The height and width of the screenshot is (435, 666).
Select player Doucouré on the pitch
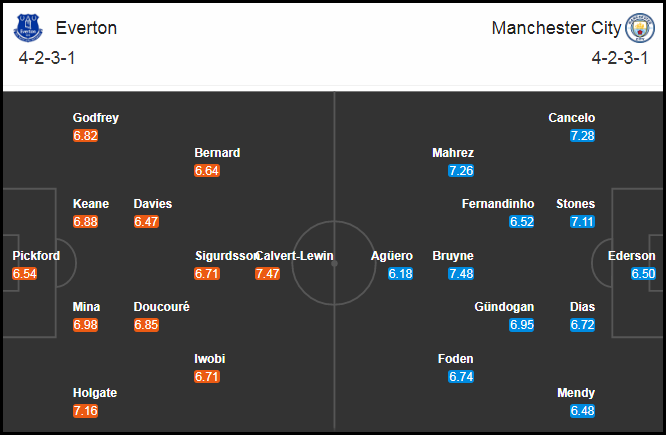161,307
